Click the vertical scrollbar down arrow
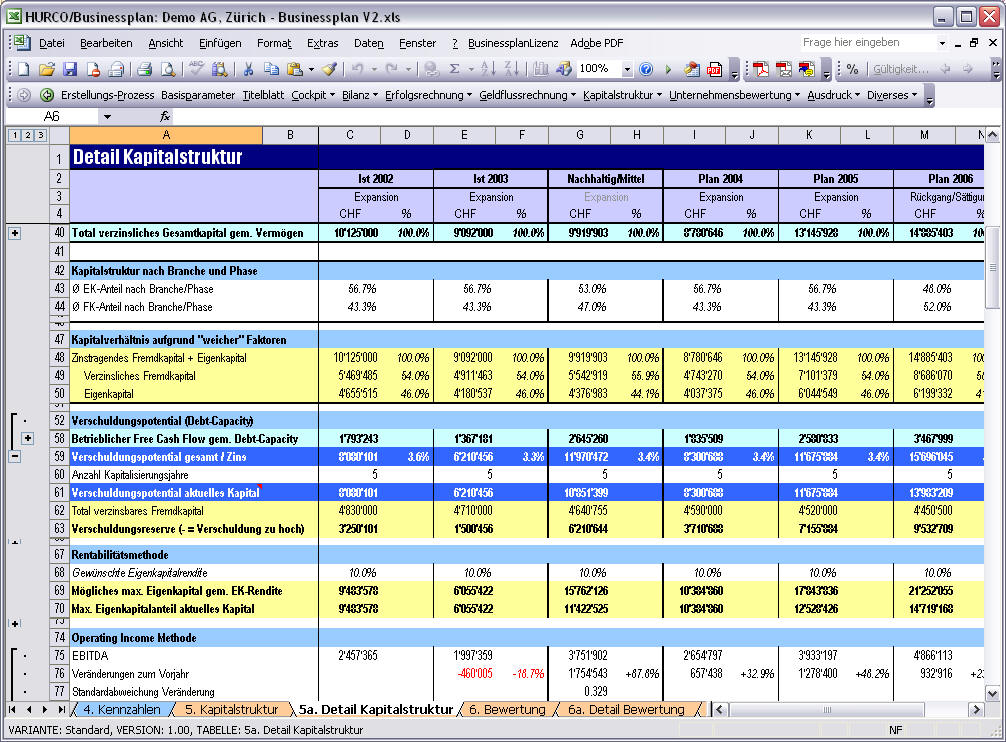 tap(992, 693)
